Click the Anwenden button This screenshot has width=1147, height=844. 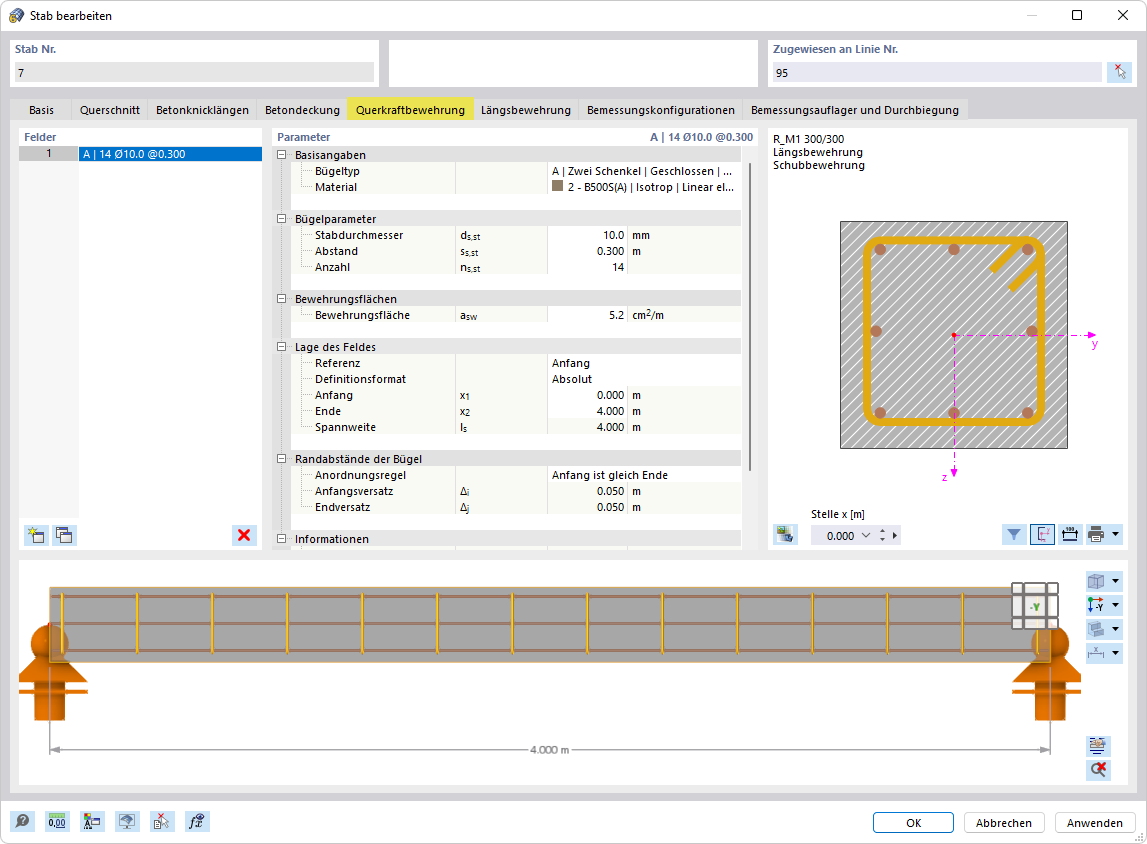(x=1094, y=822)
